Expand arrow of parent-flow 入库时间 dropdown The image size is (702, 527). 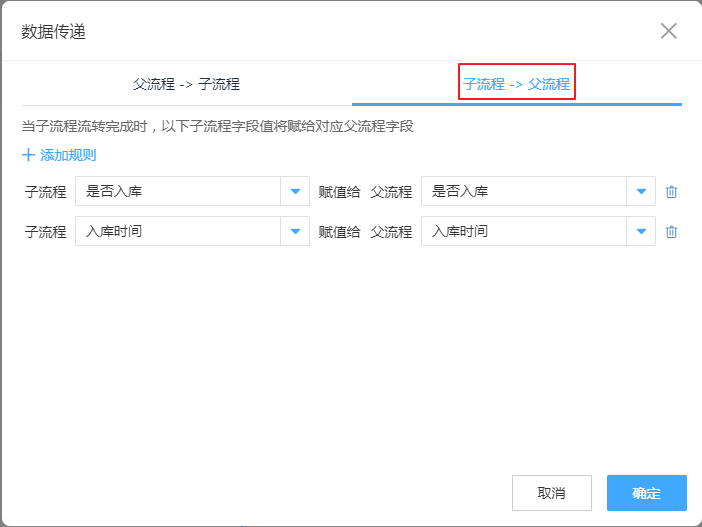[641, 232]
